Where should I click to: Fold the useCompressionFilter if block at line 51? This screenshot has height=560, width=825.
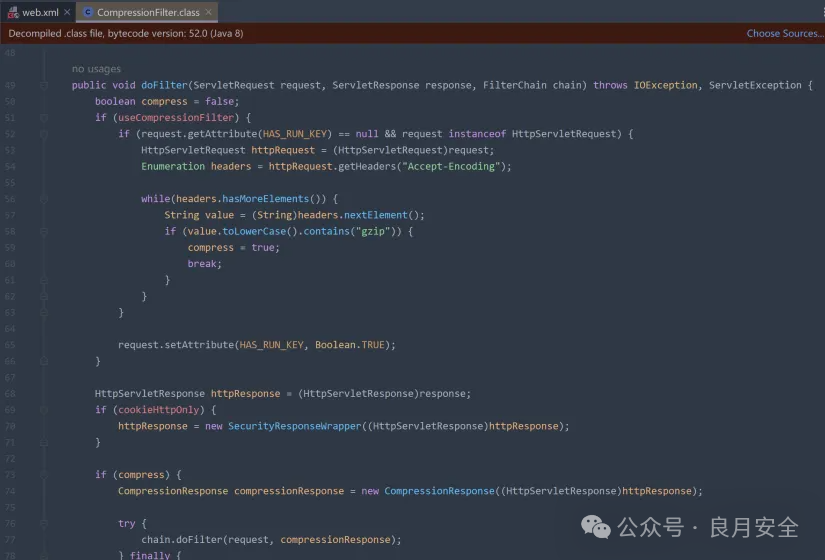(x=44, y=118)
